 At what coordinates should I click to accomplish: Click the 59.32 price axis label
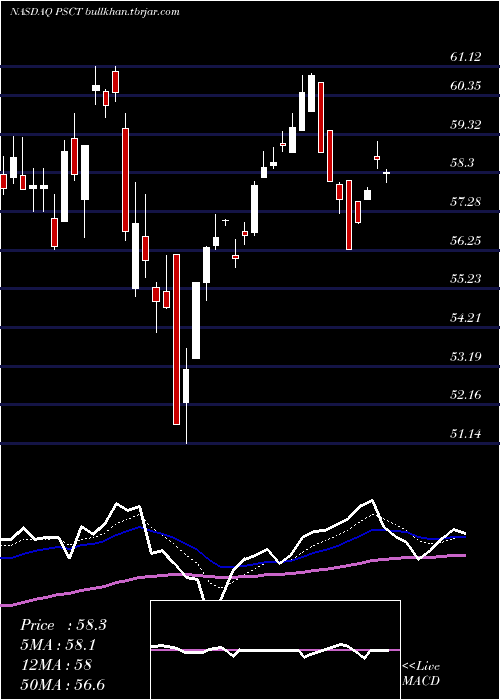tap(466, 125)
